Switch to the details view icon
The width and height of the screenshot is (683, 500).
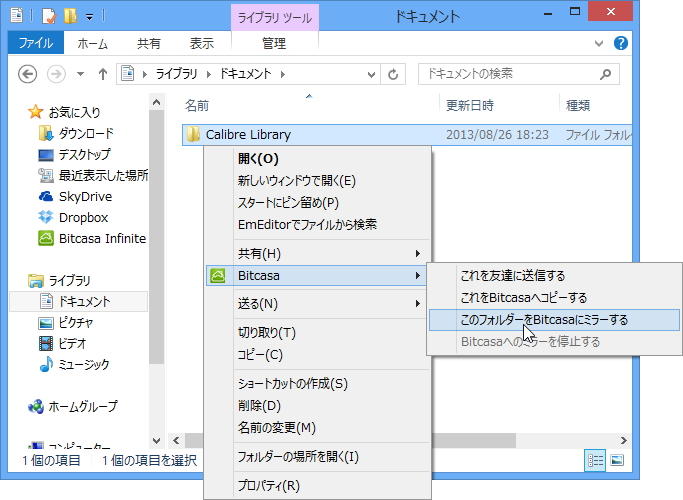[x=595, y=460]
